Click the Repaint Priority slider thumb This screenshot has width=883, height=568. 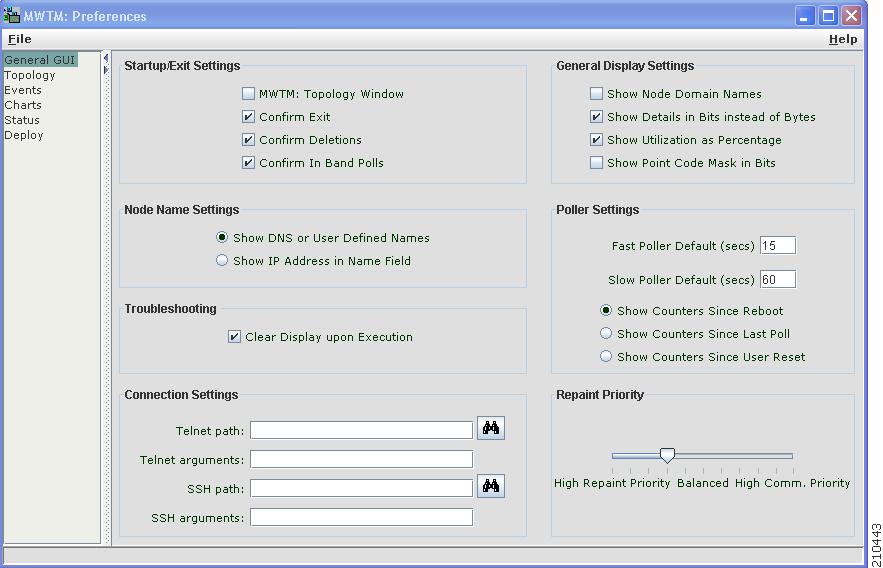pyautogui.click(x=667, y=455)
